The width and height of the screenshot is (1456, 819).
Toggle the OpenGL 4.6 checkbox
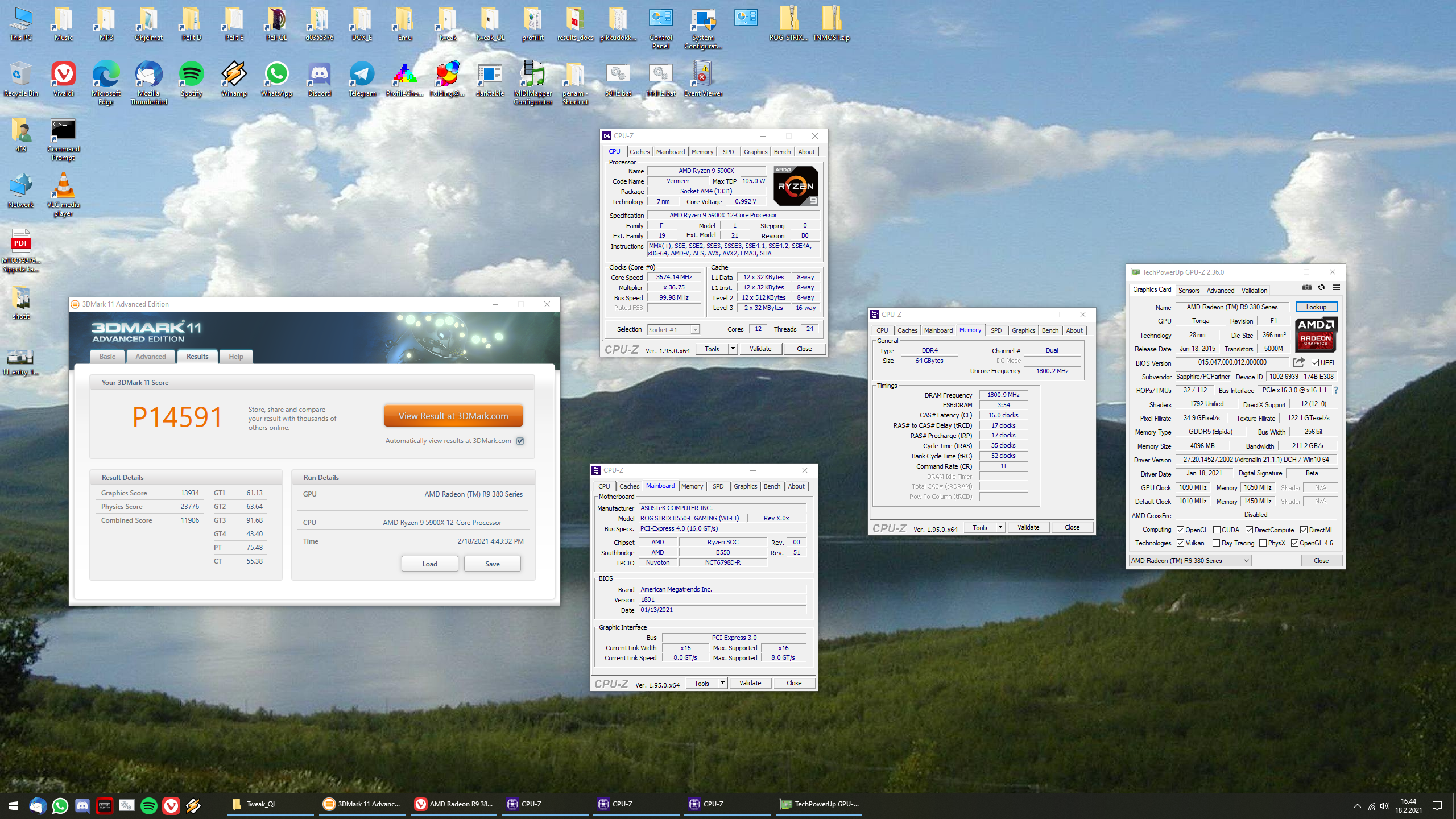click(x=1294, y=543)
